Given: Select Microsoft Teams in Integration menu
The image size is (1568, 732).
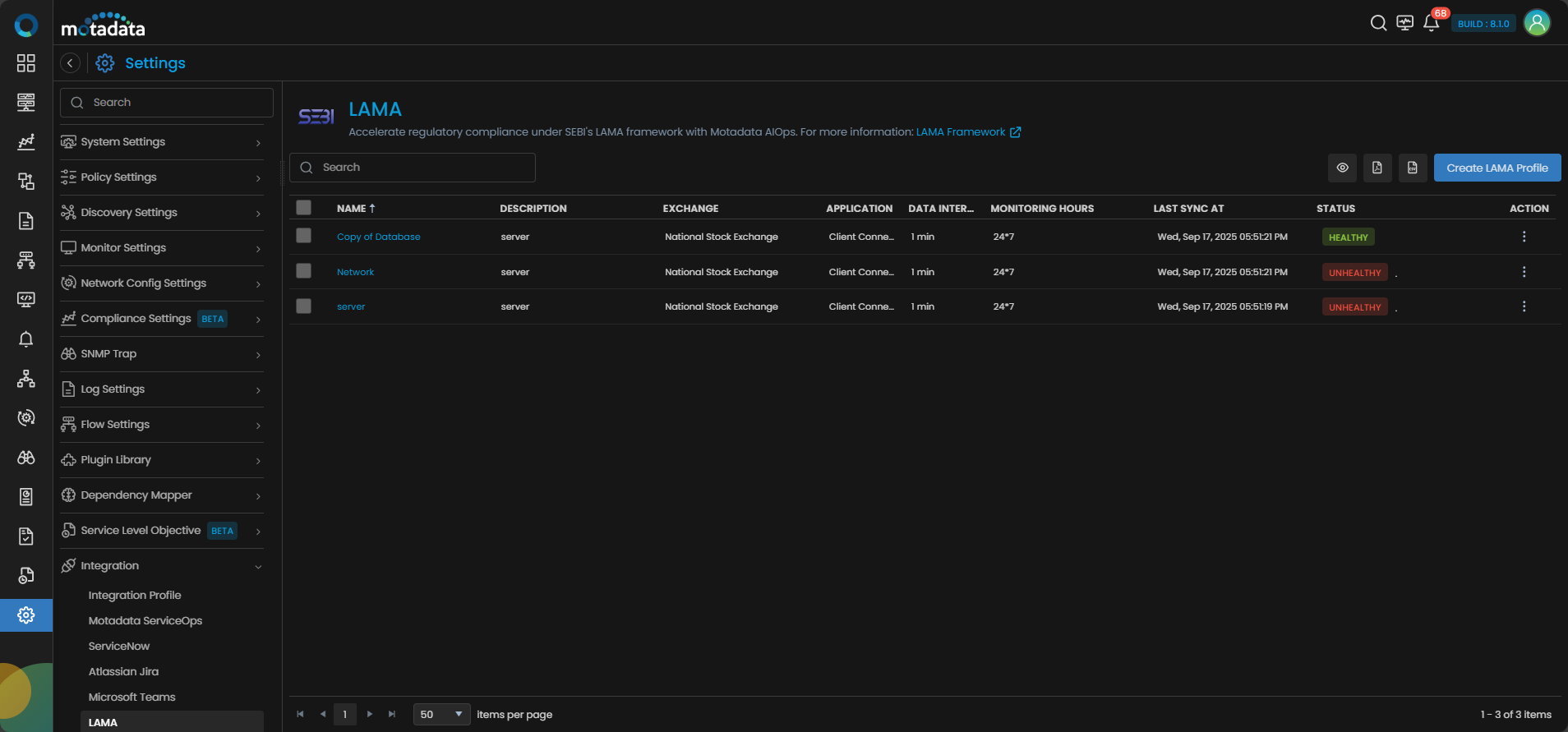Looking at the screenshot, I should point(132,697).
